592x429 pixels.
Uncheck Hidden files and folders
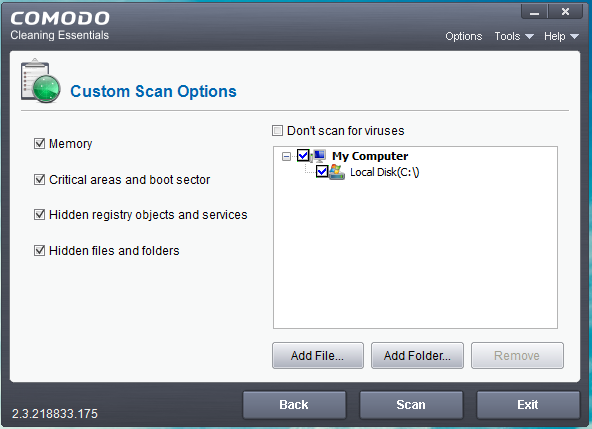[39, 250]
